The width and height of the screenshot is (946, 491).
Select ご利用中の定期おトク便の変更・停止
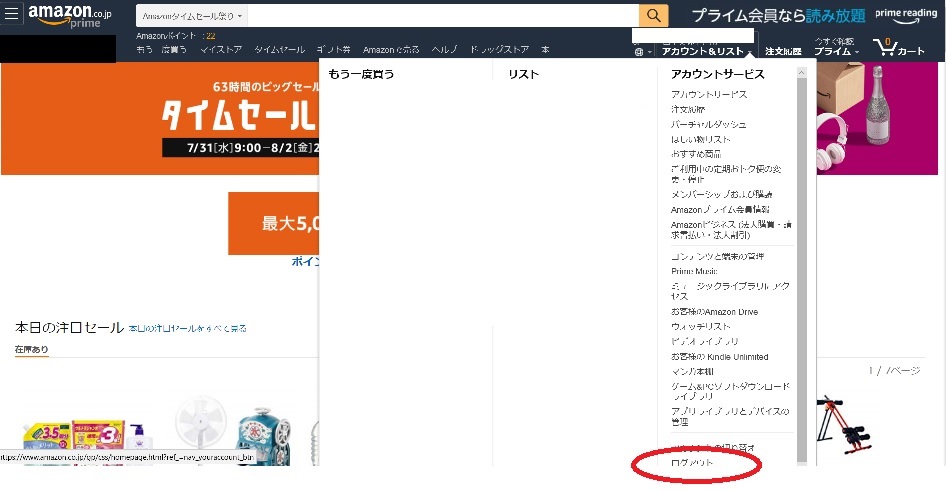pyautogui.click(x=726, y=174)
